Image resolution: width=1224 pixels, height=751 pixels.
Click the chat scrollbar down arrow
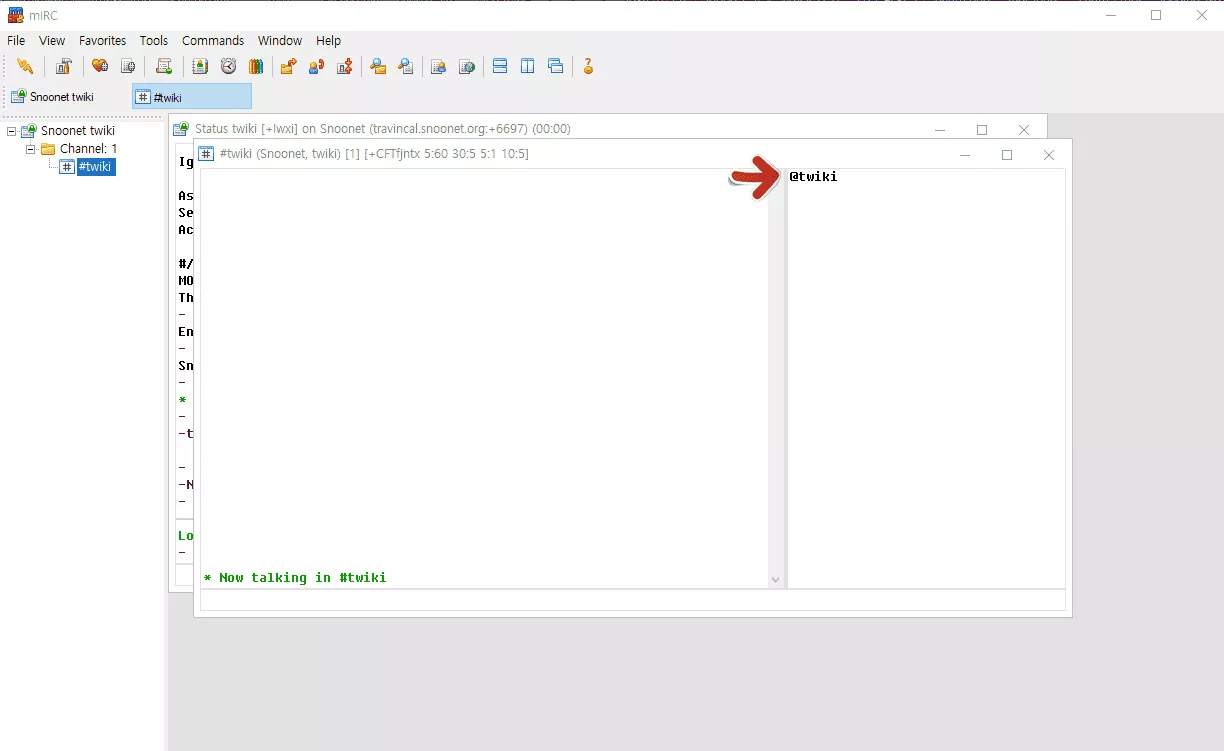click(x=775, y=580)
